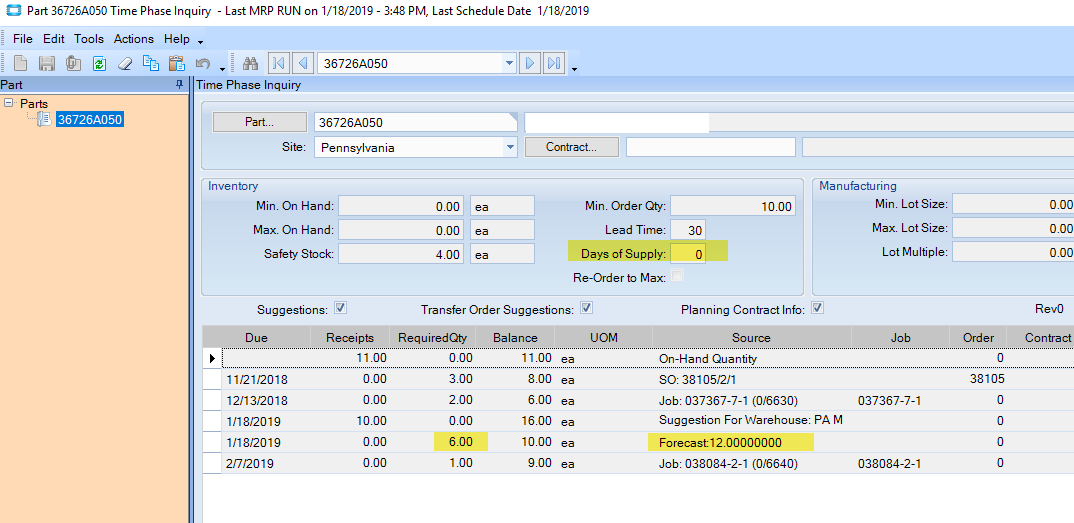Click the Copy icon in toolbar
This screenshot has width=1074, height=523.
[x=151, y=64]
